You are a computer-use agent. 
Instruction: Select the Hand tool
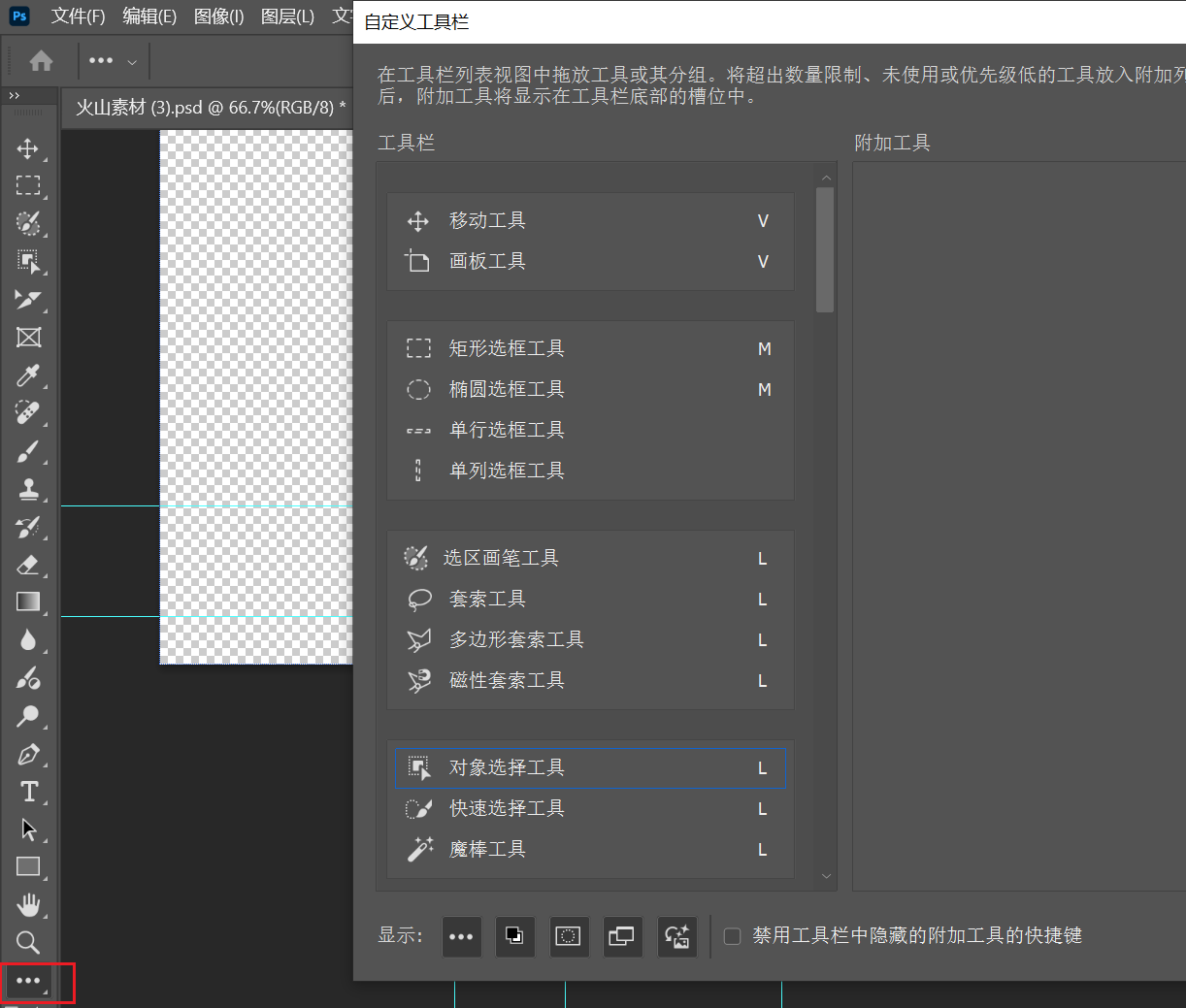(x=29, y=904)
